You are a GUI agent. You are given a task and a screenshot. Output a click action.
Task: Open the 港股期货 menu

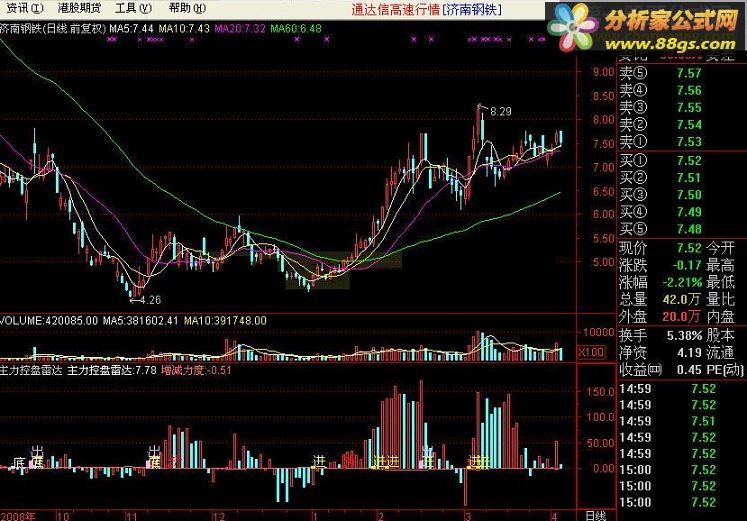(x=79, y=8)
